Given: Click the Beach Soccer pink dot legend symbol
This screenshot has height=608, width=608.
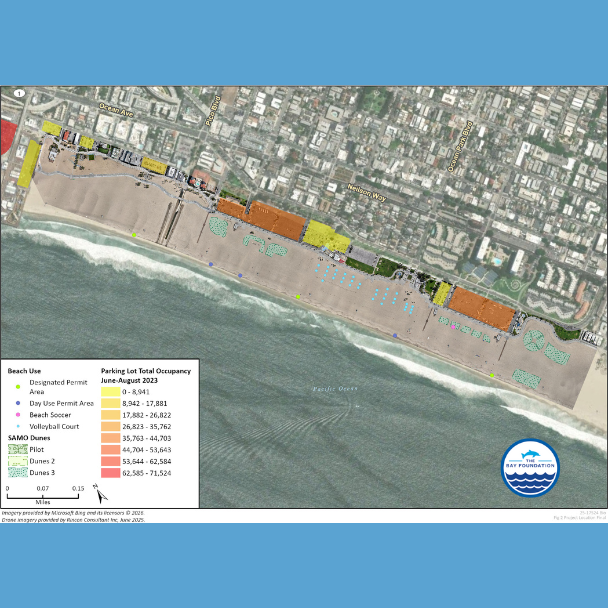Looking at the screenshot, I should pyautogui.click(x=17, y=414).
